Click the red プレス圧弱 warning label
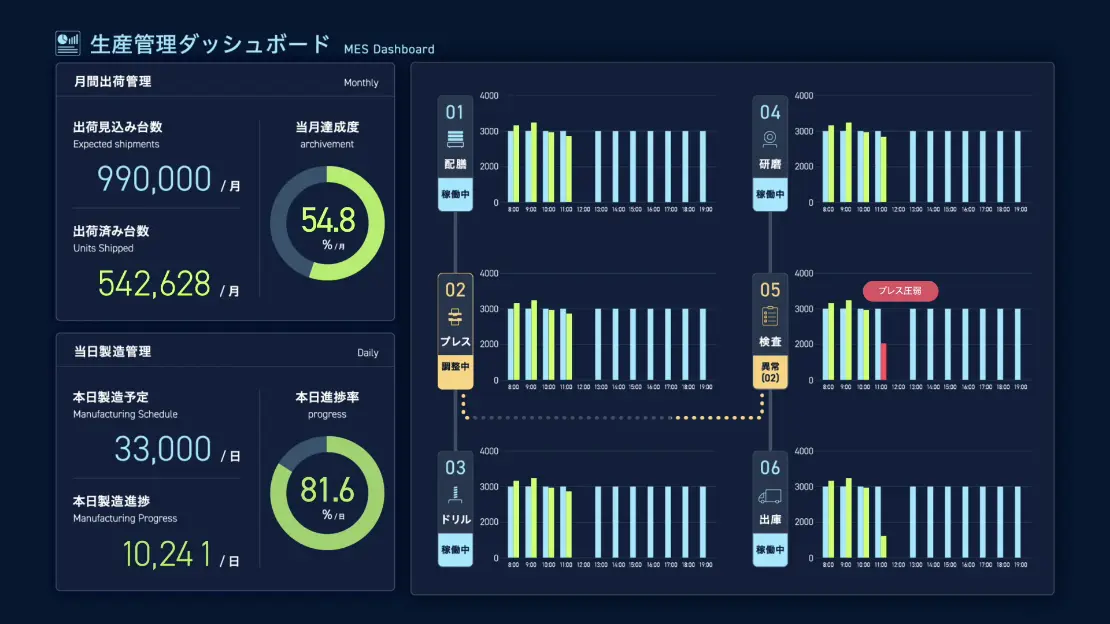 pyautogui.click(x=900, y=291)
